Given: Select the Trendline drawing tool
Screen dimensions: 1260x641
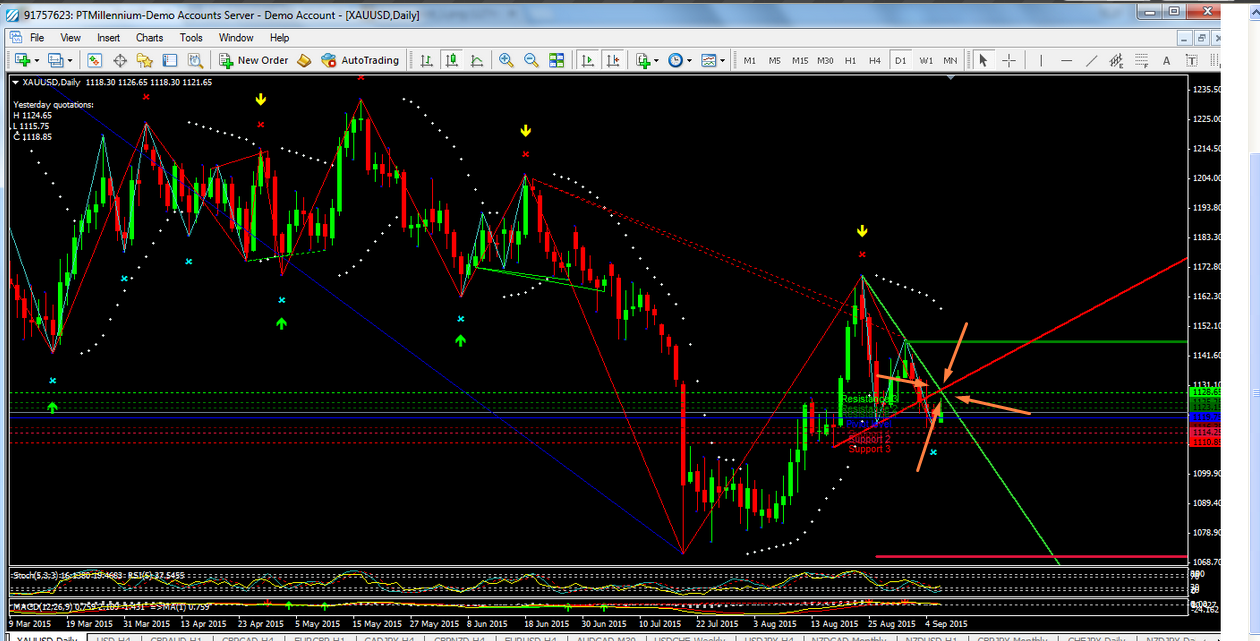Looking at the screenshot, I should pos(1091,60).
